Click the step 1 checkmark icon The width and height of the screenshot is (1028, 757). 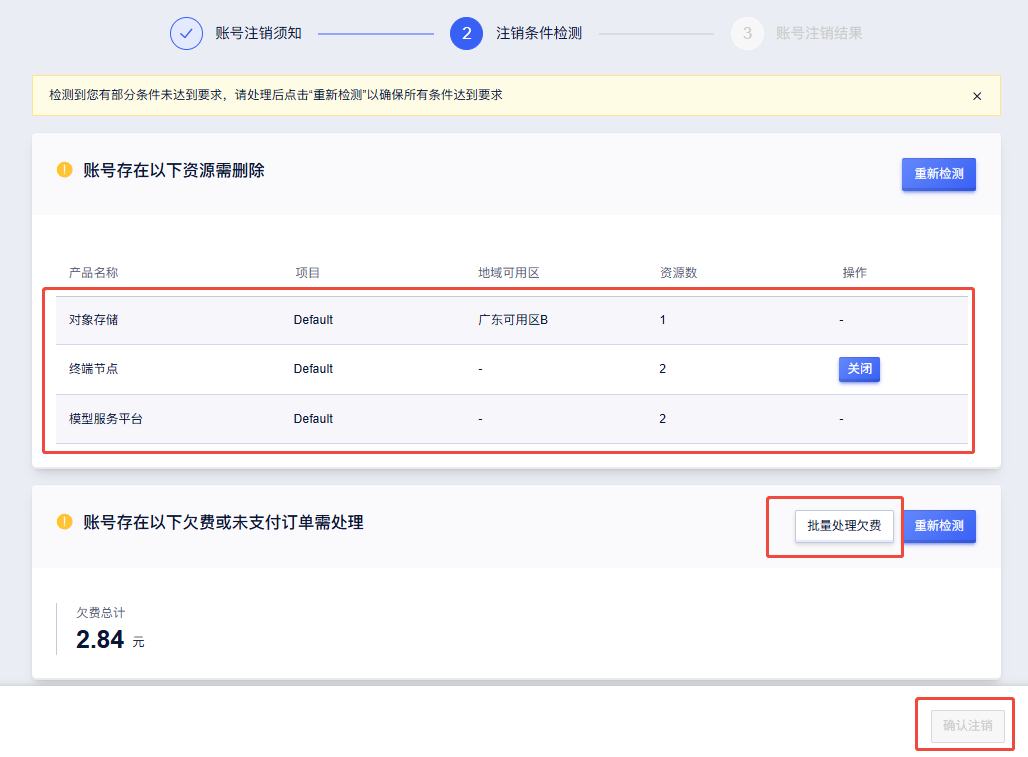pyautogui.click(x=186, y=33)
